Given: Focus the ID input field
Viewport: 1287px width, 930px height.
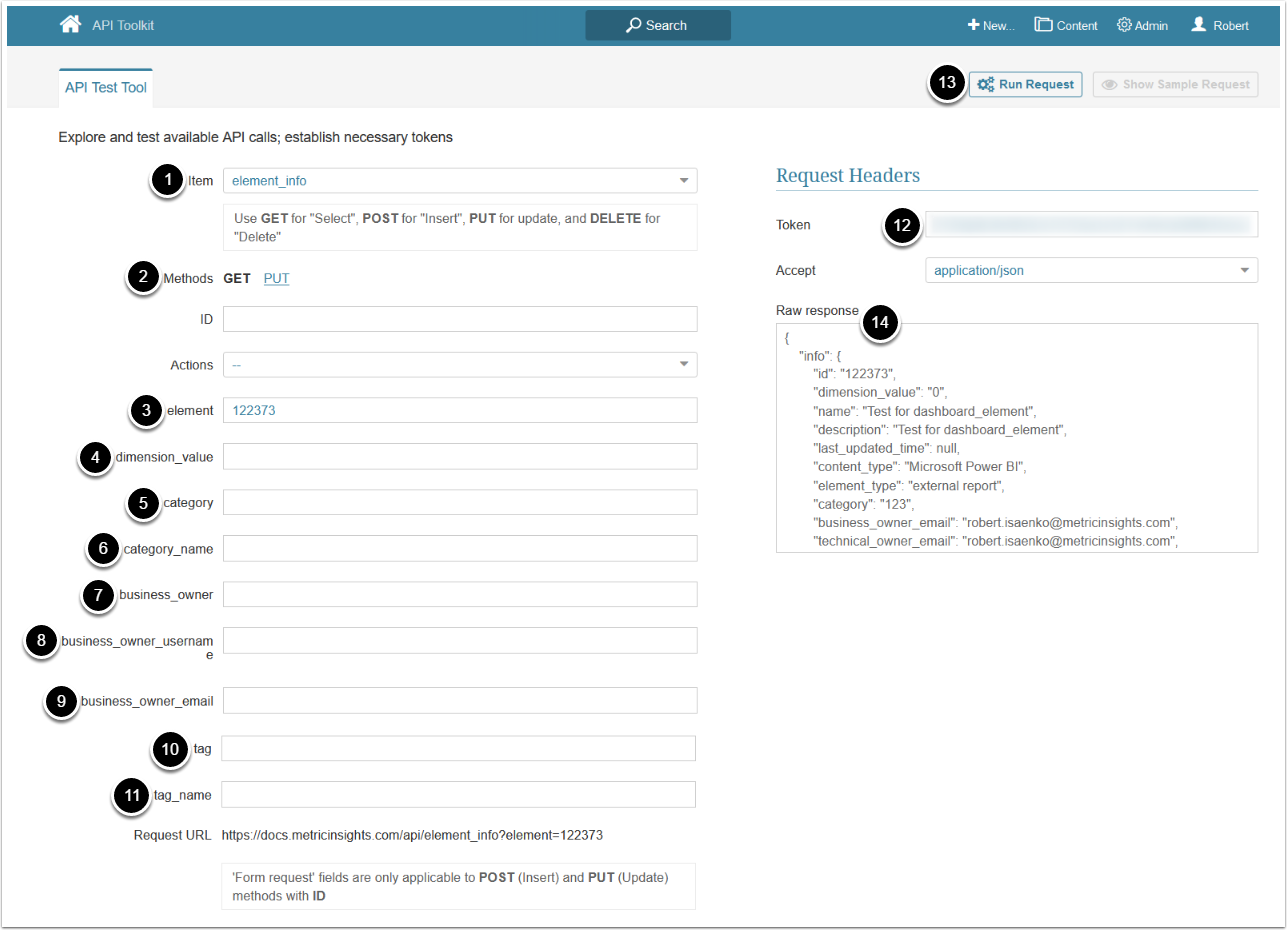Looking at the screenshot, I should tap(460, 319).
